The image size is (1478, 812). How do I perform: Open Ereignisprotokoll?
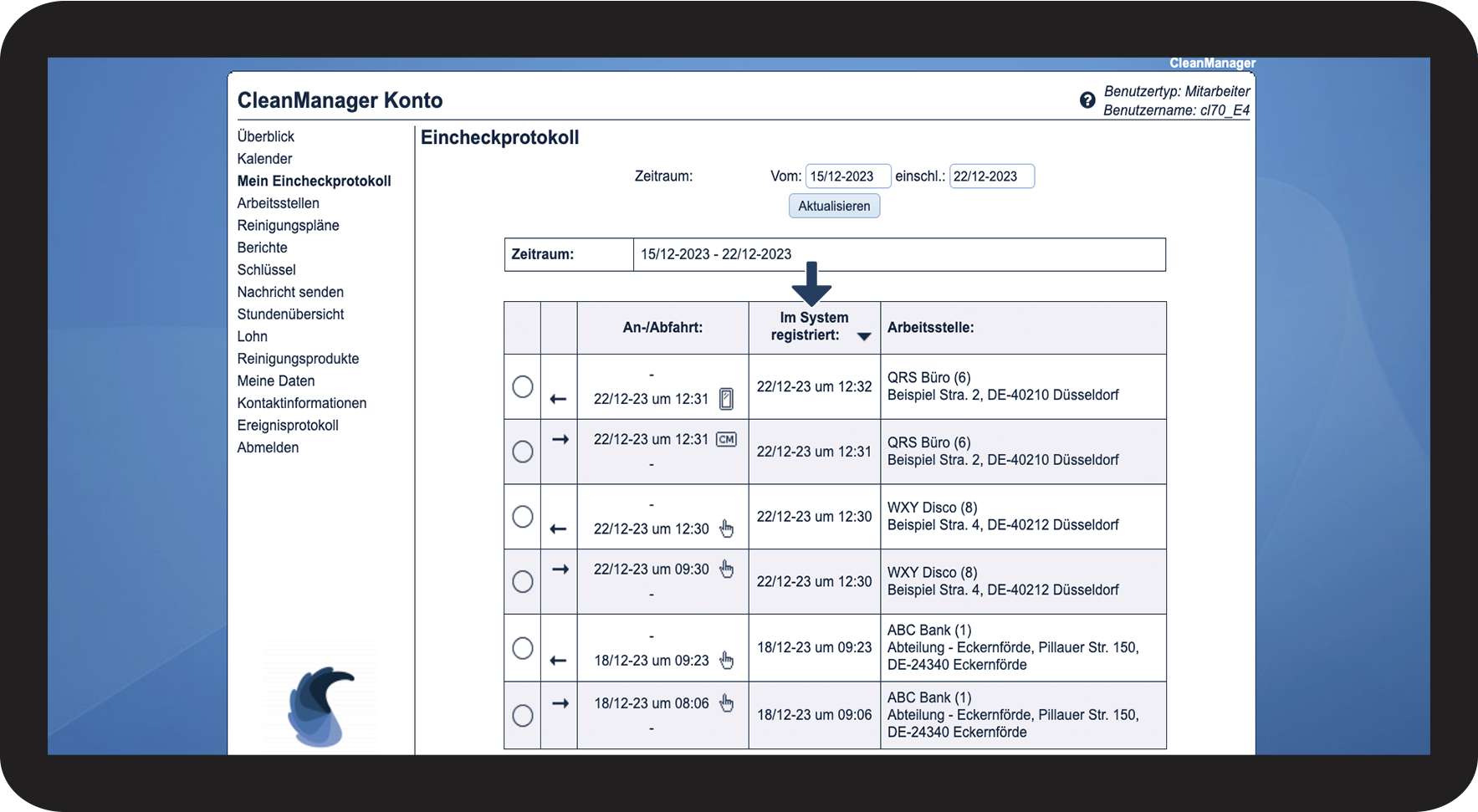click(x=289, y=425)
